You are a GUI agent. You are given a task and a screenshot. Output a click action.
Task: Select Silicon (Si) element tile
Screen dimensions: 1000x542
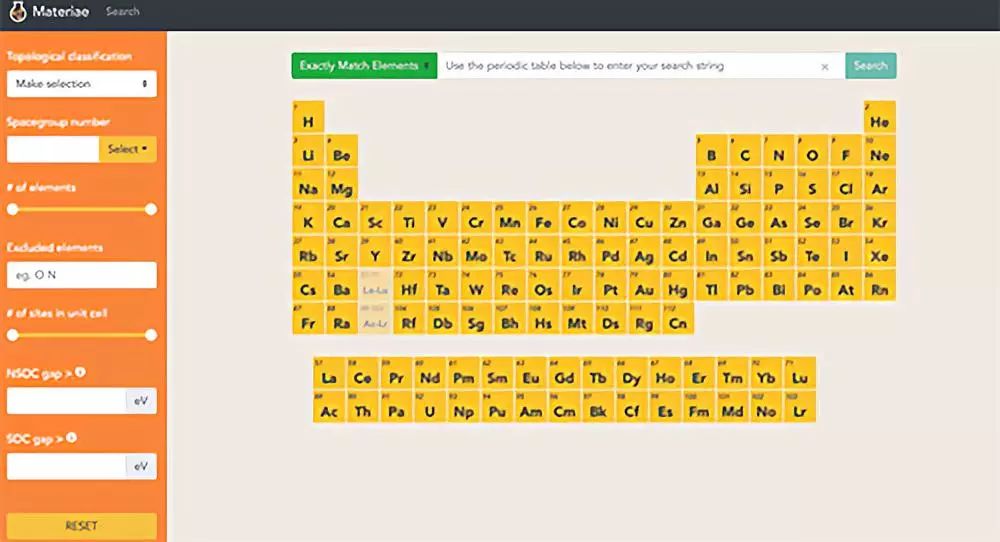coord(745,184)
